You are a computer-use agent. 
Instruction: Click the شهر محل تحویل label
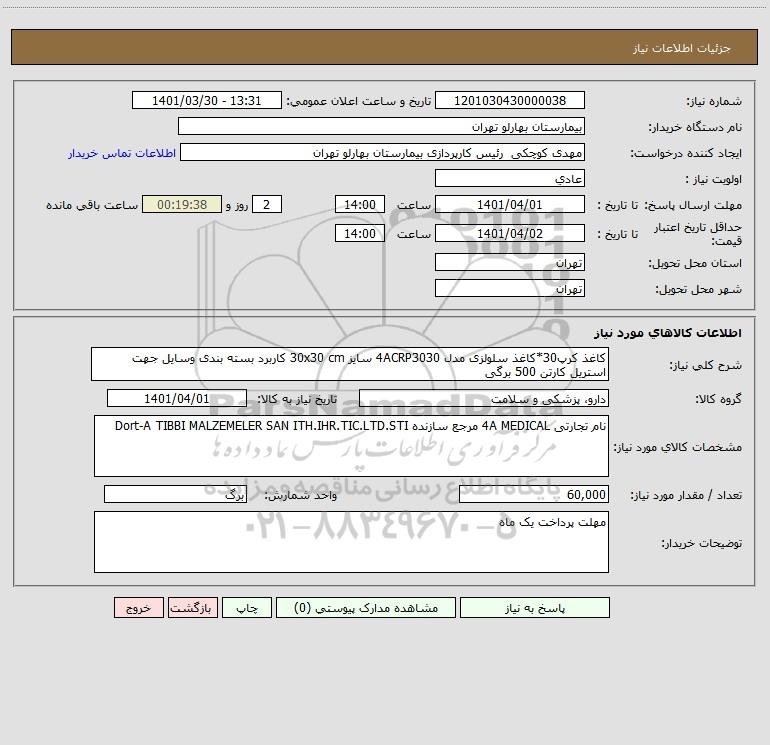698,290
